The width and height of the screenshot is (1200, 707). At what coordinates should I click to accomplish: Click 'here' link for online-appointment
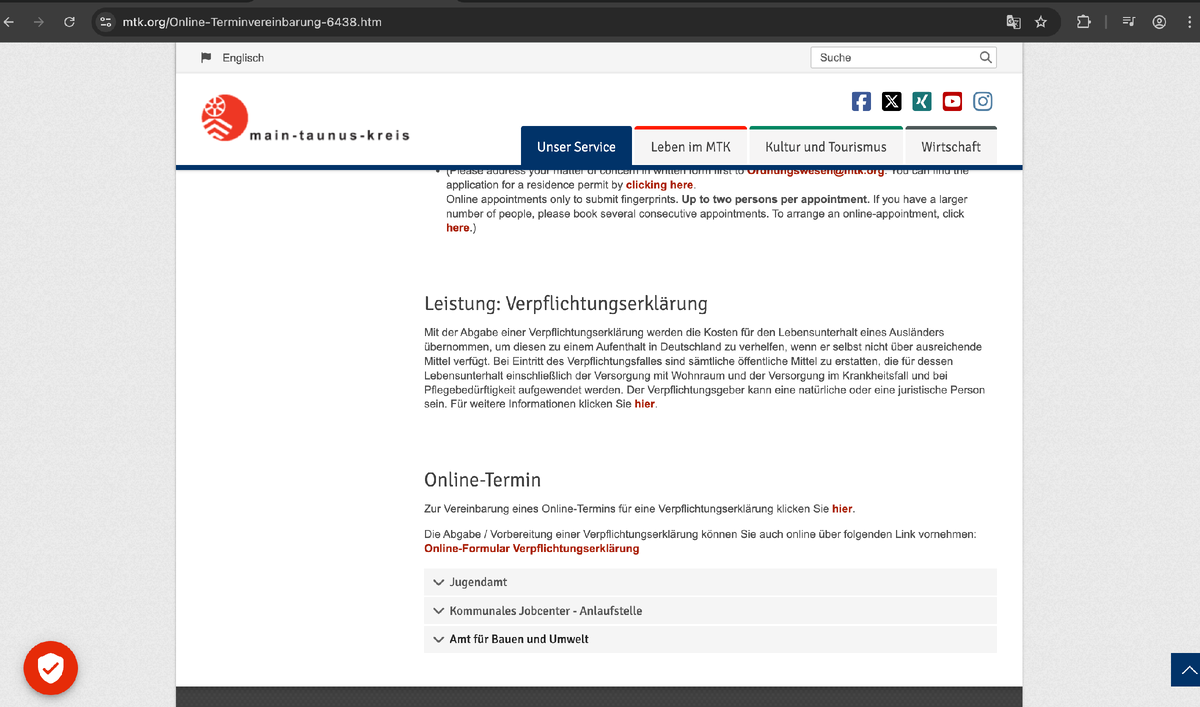click(x=457, y=228)
